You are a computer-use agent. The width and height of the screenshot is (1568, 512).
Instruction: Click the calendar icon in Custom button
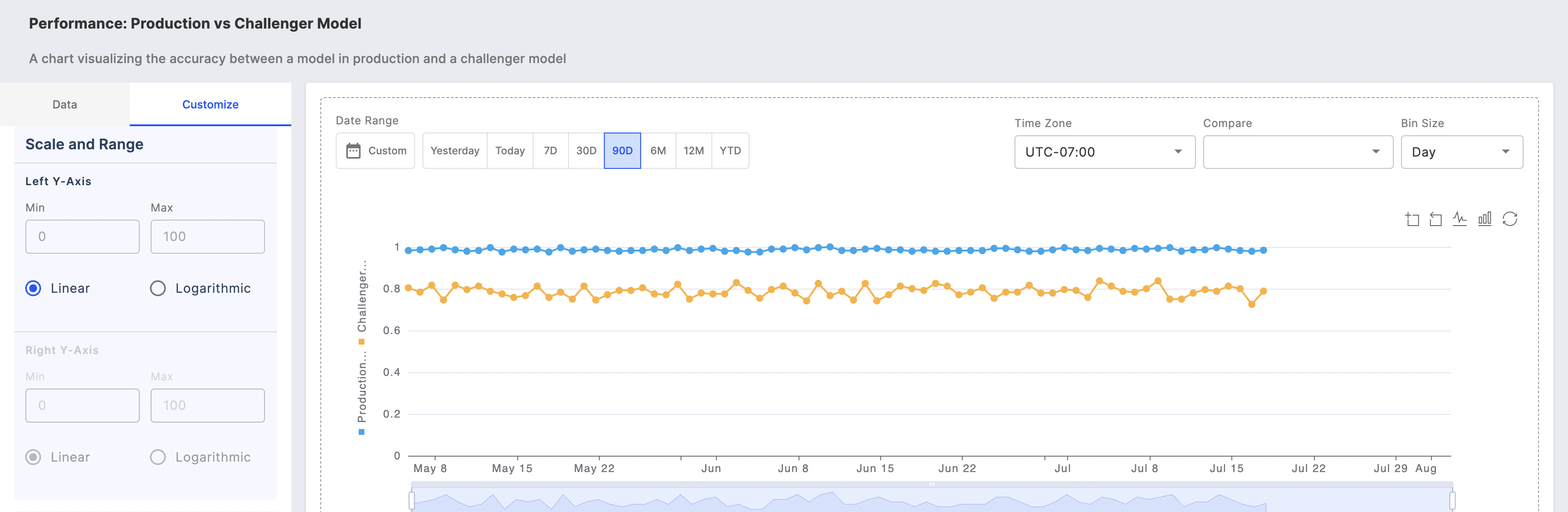(353, 150)
